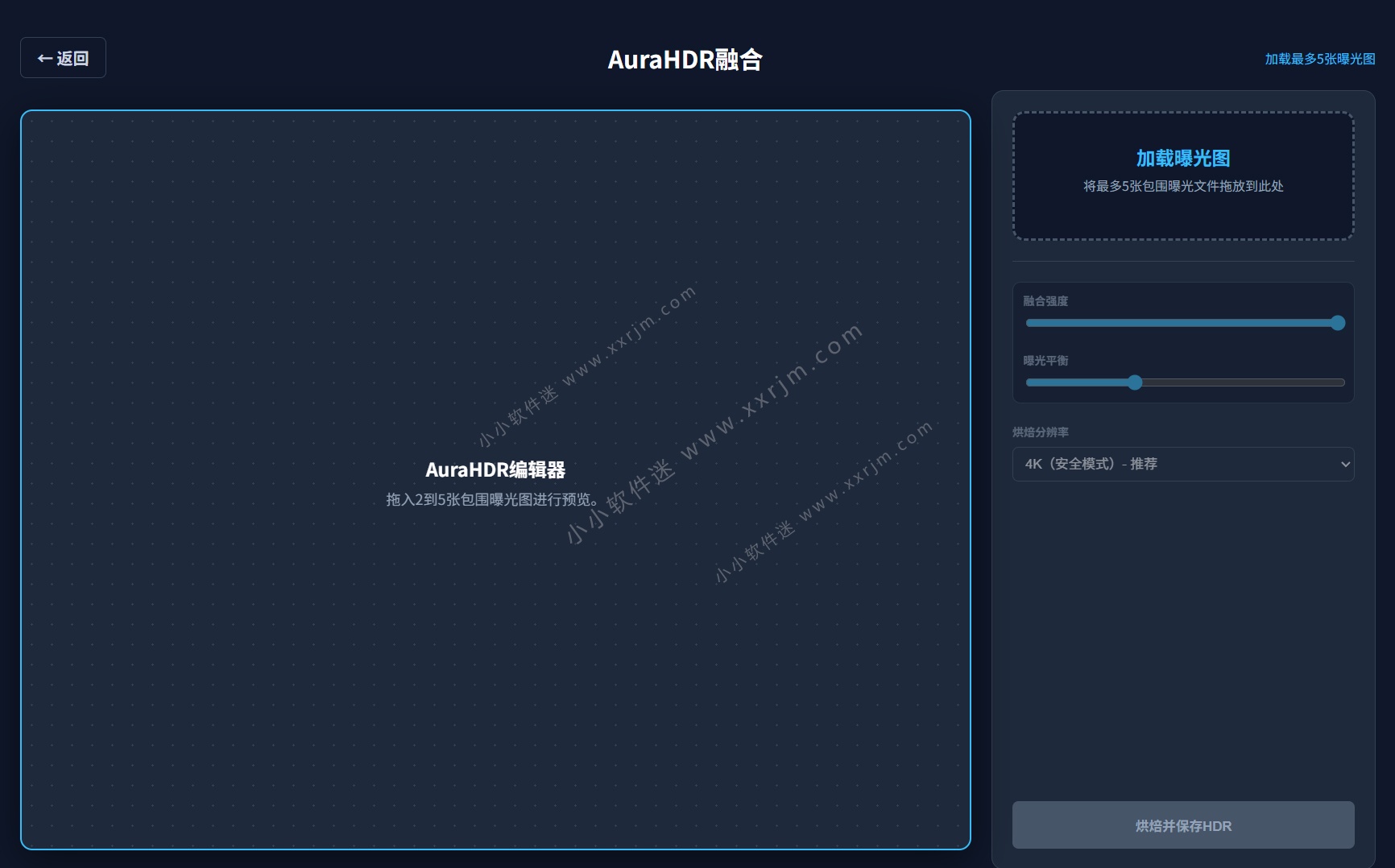Open the 烘焙分辨率 resolution dropdown
The width and height of the screenshot is (1395, 868).
pos(1183,464)
